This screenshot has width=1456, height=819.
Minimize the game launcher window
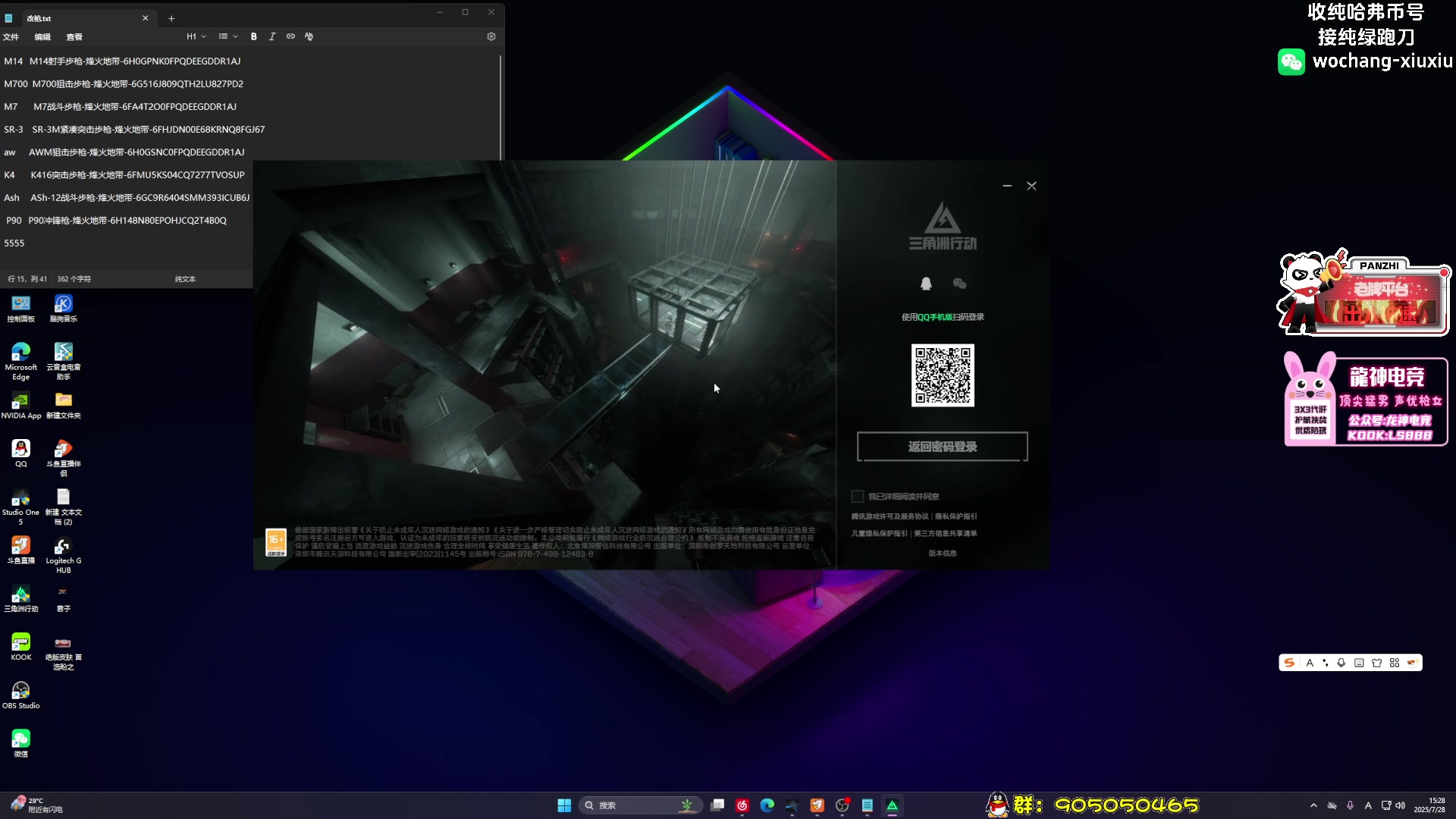tap(1007, 186)
